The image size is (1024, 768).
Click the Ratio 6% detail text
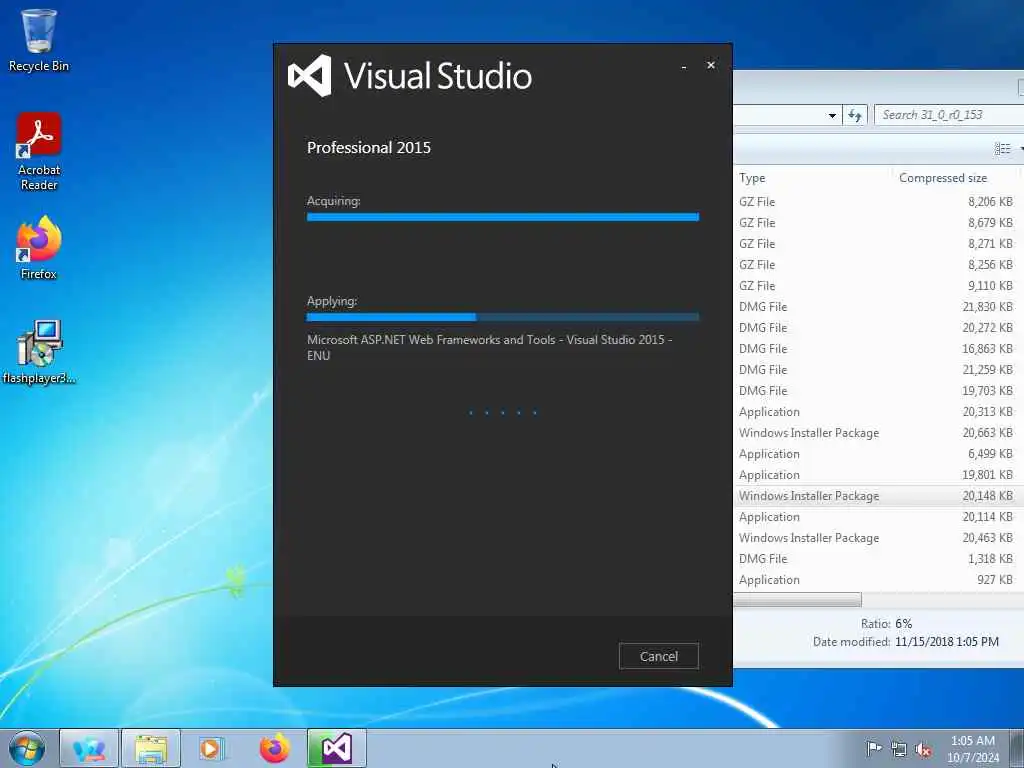(x=886, y=624)
